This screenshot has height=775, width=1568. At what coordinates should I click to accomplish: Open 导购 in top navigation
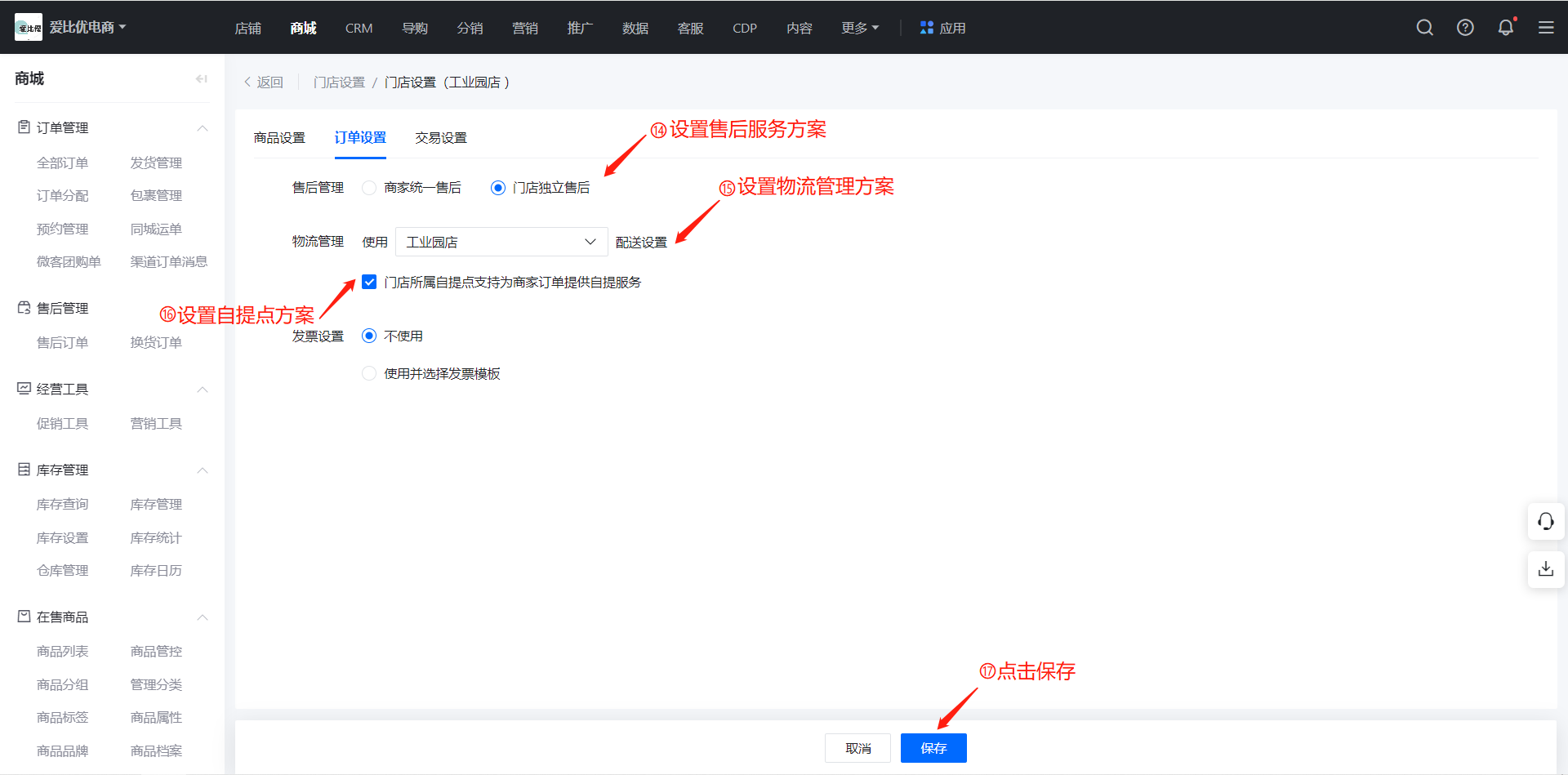pos(415,28)
